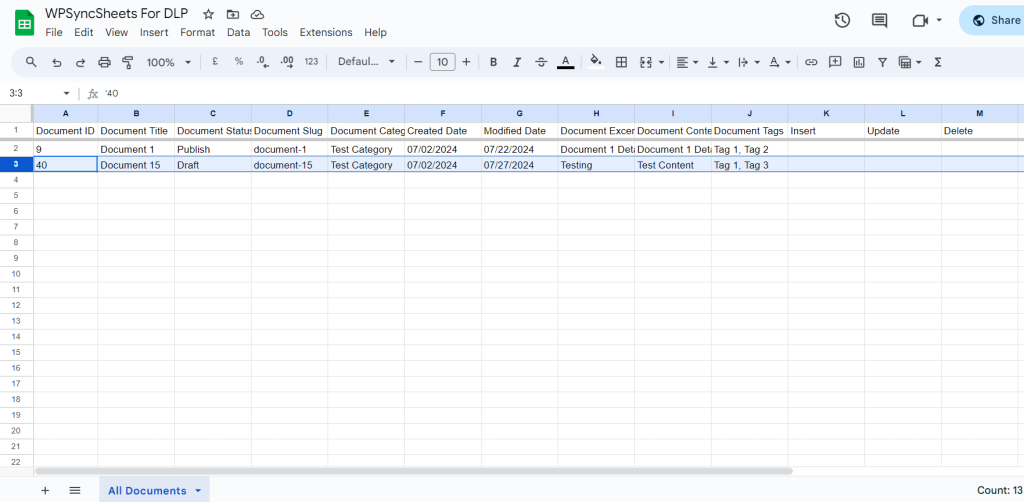Click the horizontal scrollbar thumb

point(413,471)
